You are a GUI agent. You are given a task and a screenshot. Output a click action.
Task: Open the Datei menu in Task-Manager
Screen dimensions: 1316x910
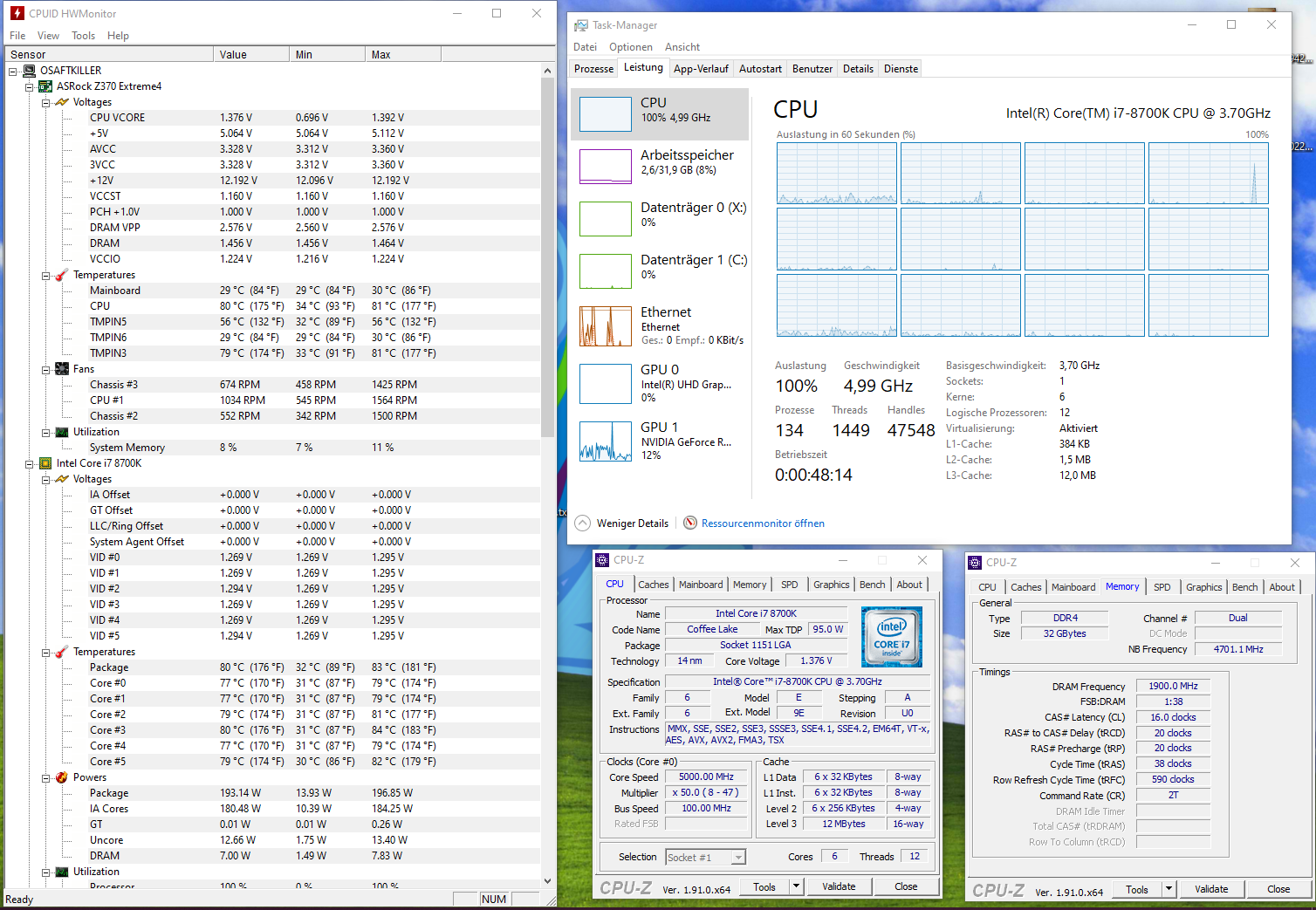[x=586, y=47]
